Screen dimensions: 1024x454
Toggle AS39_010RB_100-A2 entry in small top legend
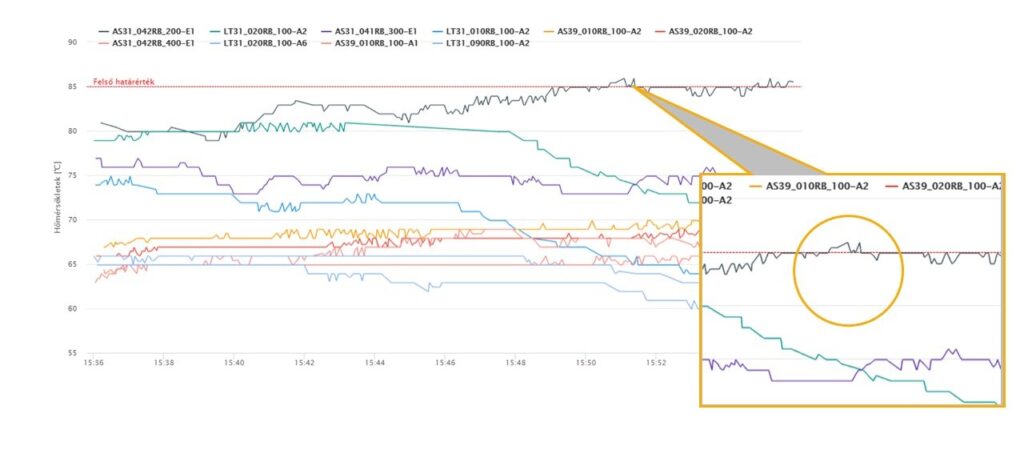tap(592, 31)
